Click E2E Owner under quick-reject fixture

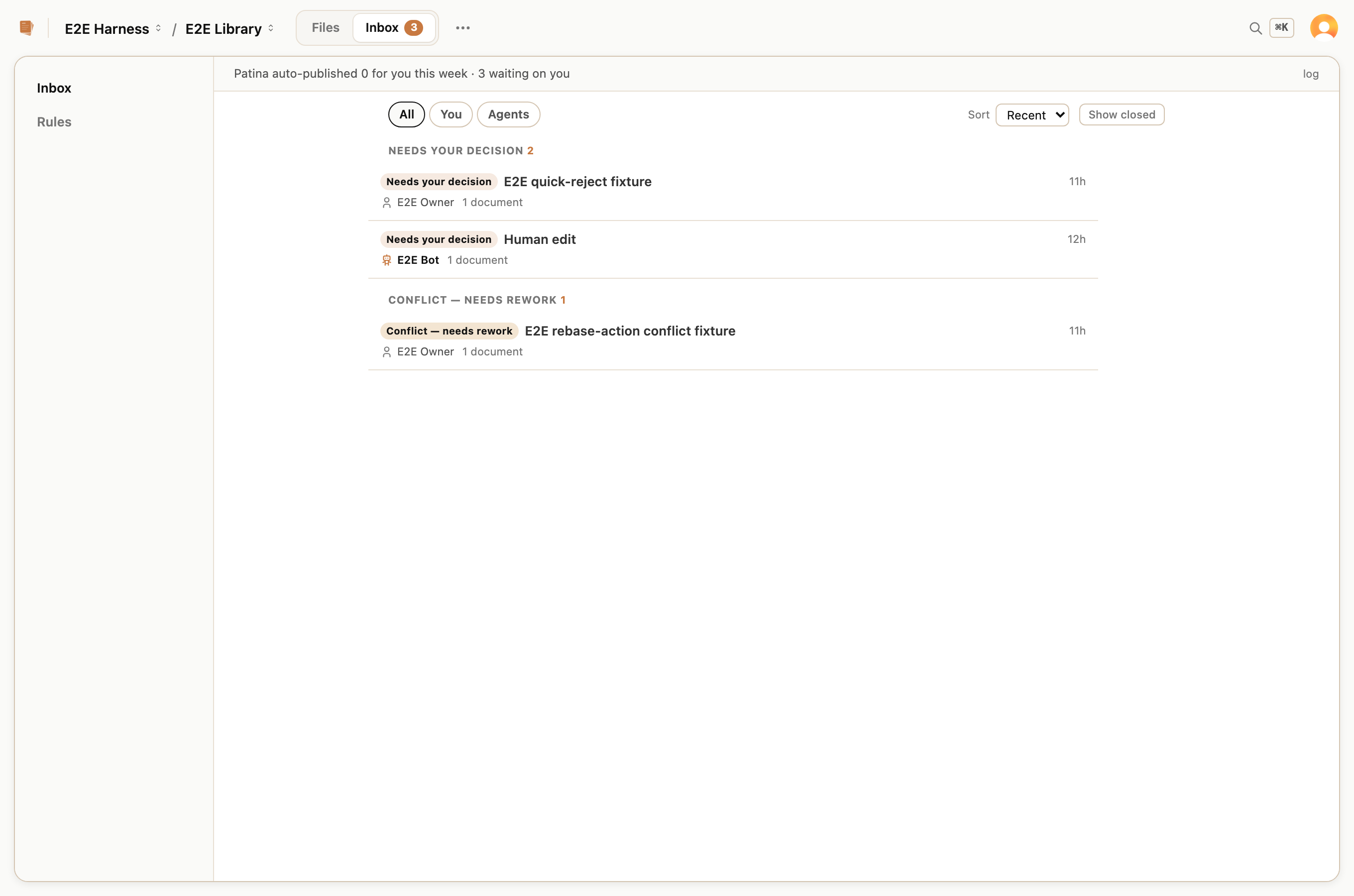[x=425, y=203]
